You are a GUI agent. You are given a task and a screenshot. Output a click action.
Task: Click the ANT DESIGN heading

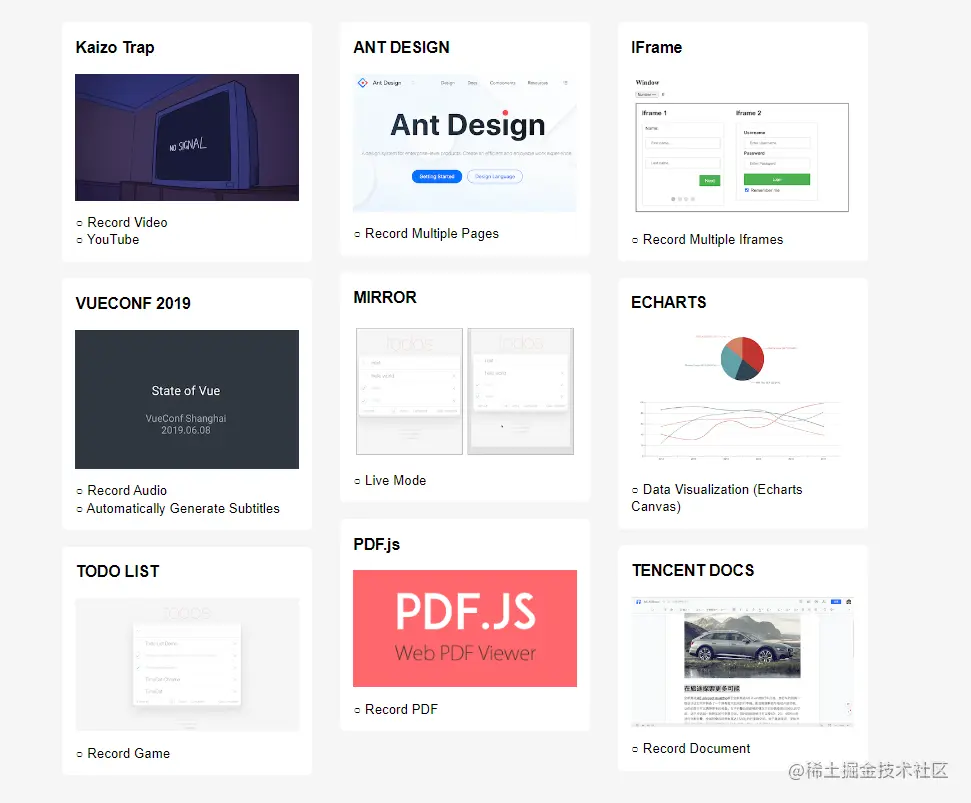pyautogui.click(x=401, y=47)
